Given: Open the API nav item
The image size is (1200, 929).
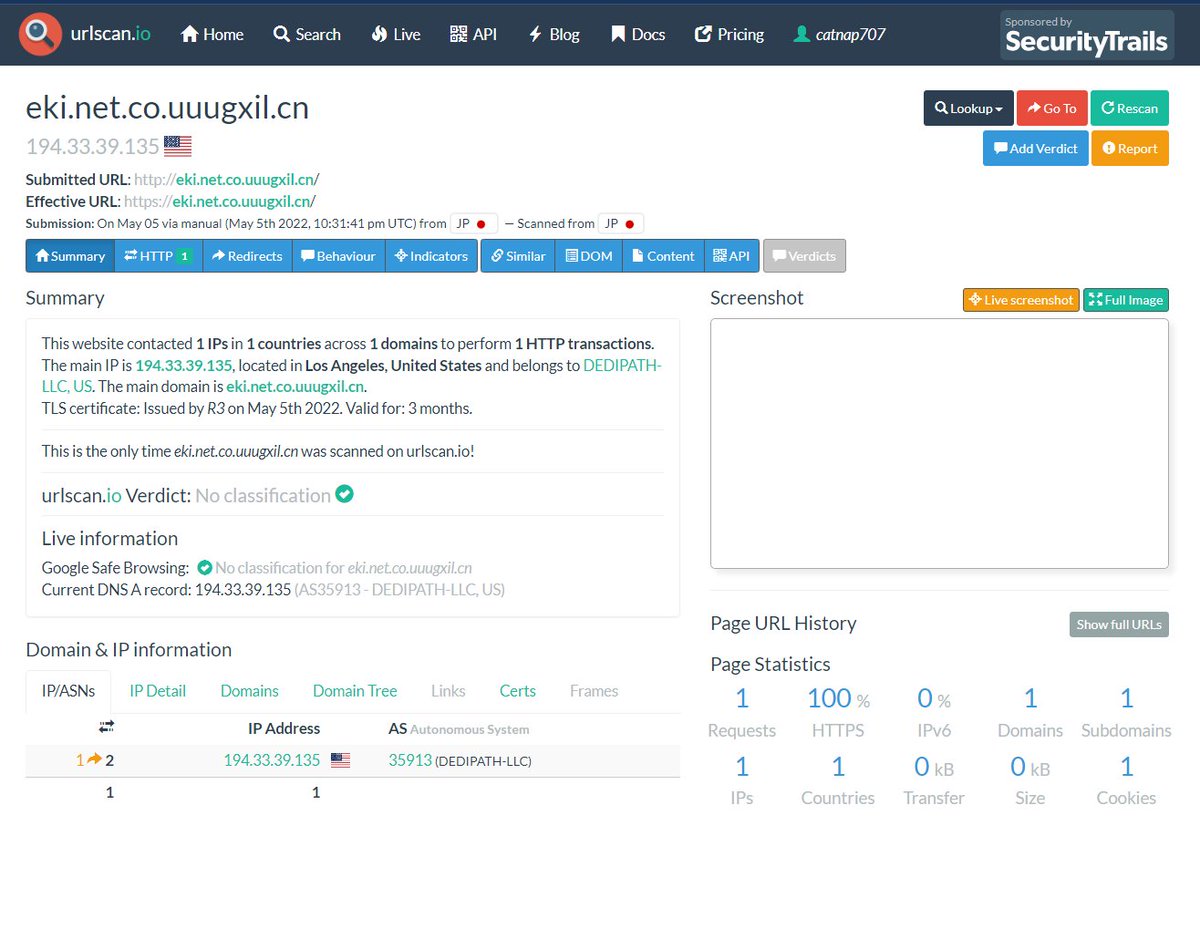Looking at the screenshot, I should coord(473,34).
